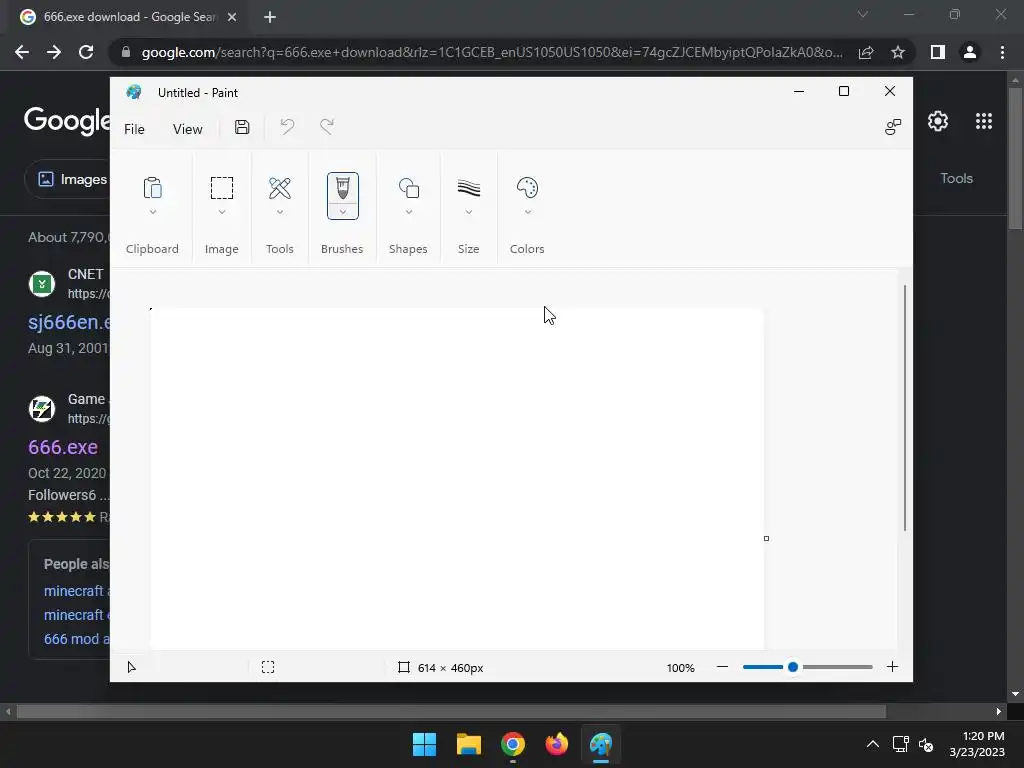This screenshot has height=768, width=1024.
Task: Open Google settings gear icon
Action: pos(938,121)
